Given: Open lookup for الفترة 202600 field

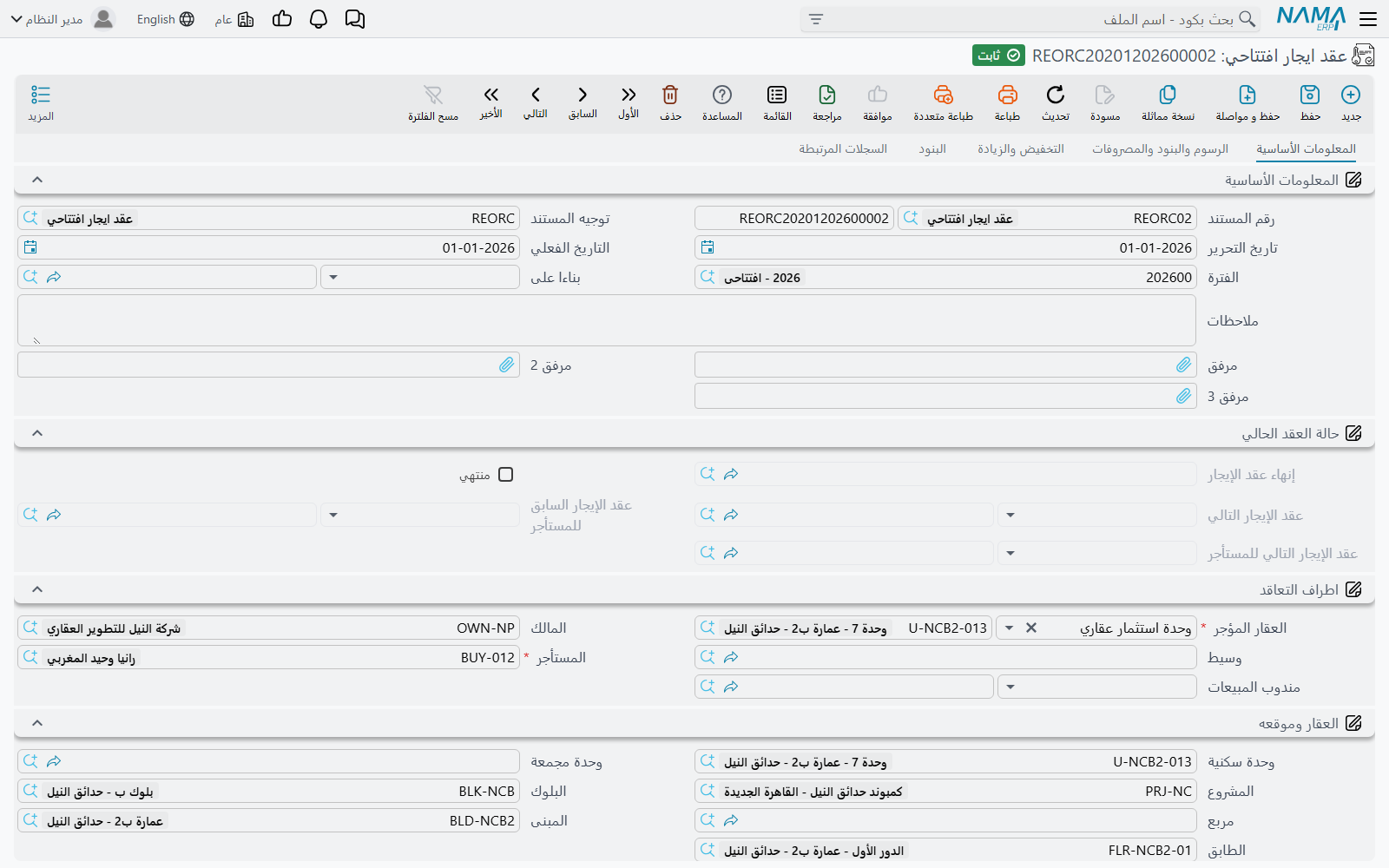Looking at the screenshot, I should pyautogui.click(x=708, y=277).
